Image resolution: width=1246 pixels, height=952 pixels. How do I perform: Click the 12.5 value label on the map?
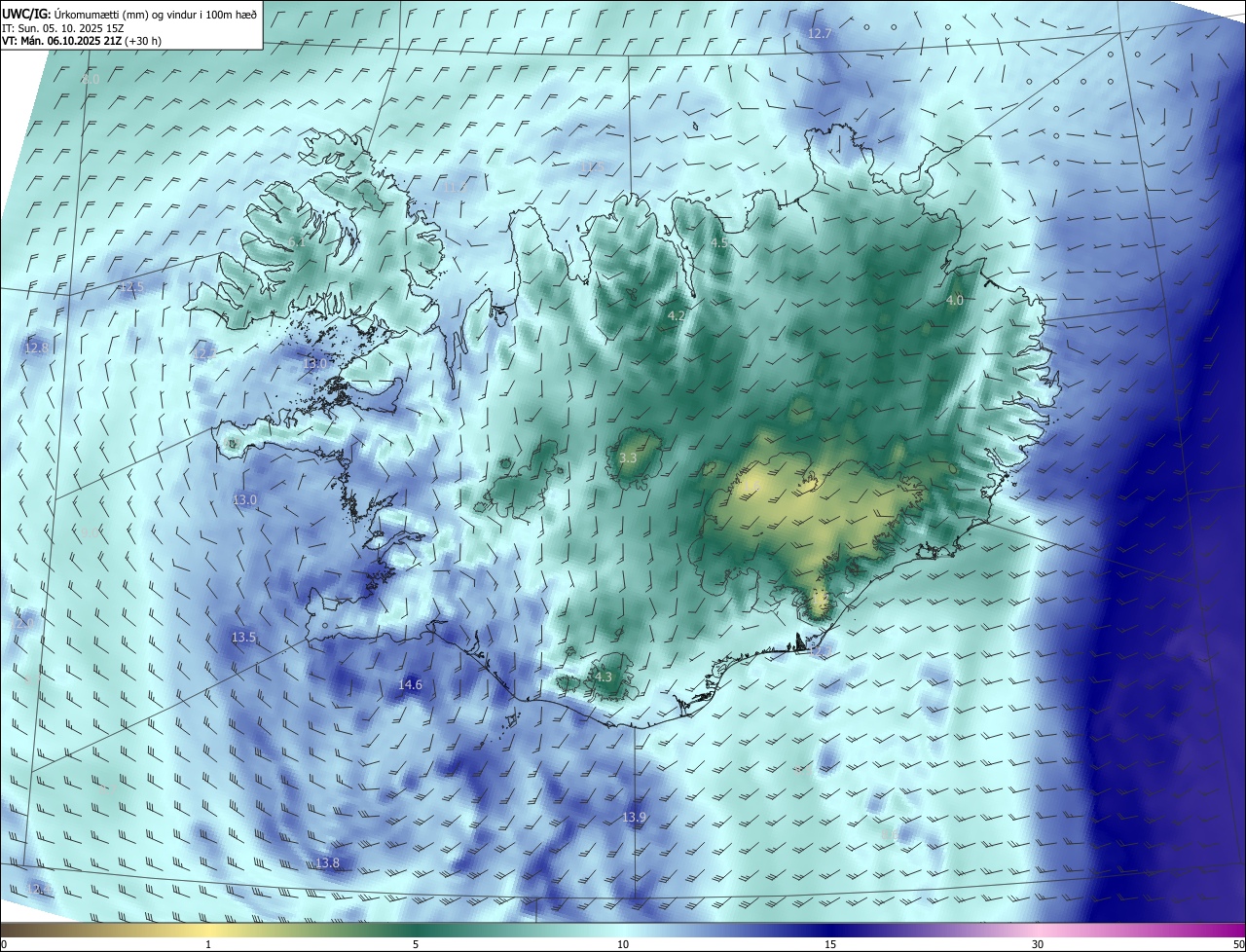click(x=131, y=288)
